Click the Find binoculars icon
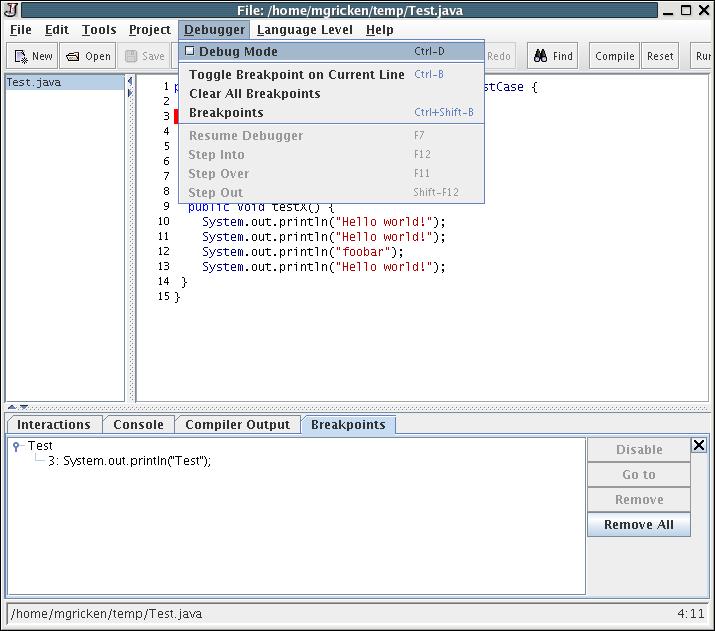Viewport: 715px width, 631px height. (x=540, y=57)
